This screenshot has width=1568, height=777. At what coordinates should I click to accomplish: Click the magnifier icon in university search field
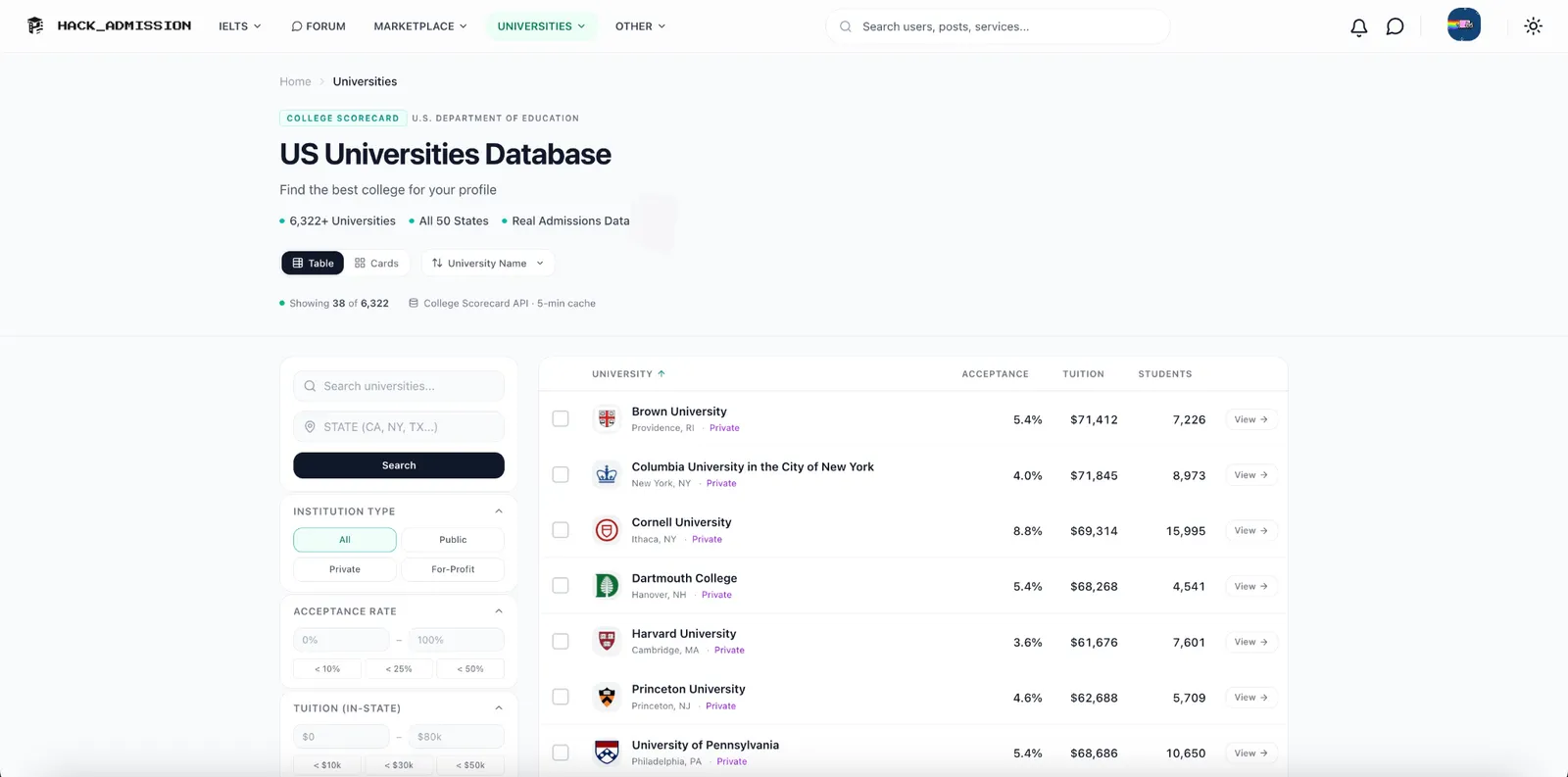pyautogui.click(x=310, y=386)
